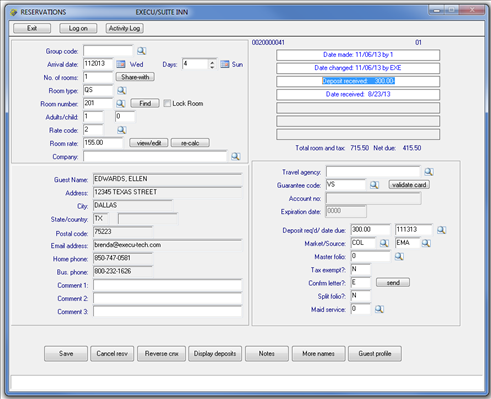Focus the Comment 3 field
This screenshot has width=491, height=399.
[168, 312]
